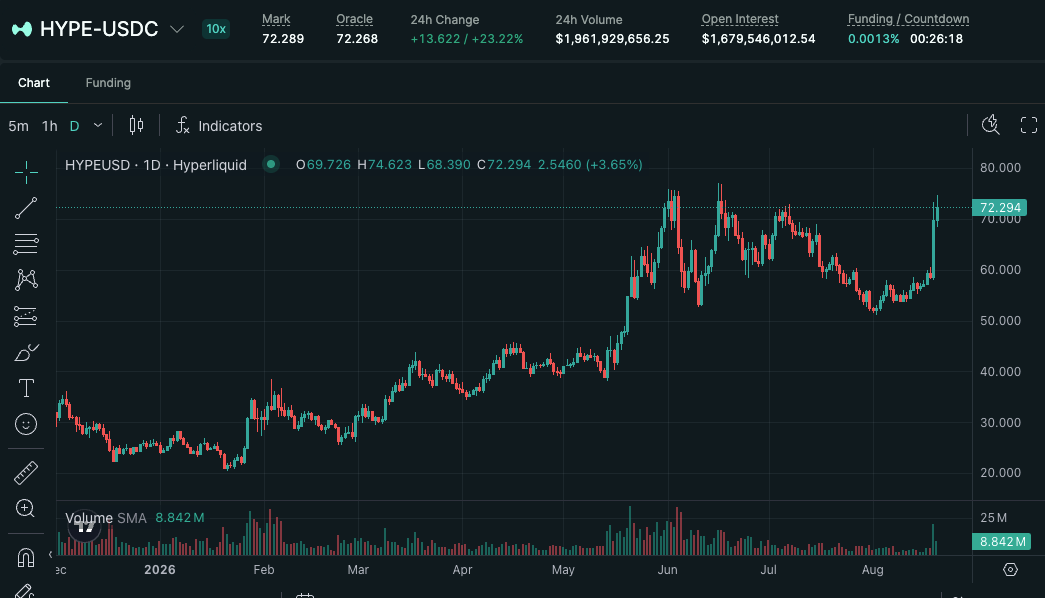Collapse the drawing toolbar arrow

coord(50,555)
